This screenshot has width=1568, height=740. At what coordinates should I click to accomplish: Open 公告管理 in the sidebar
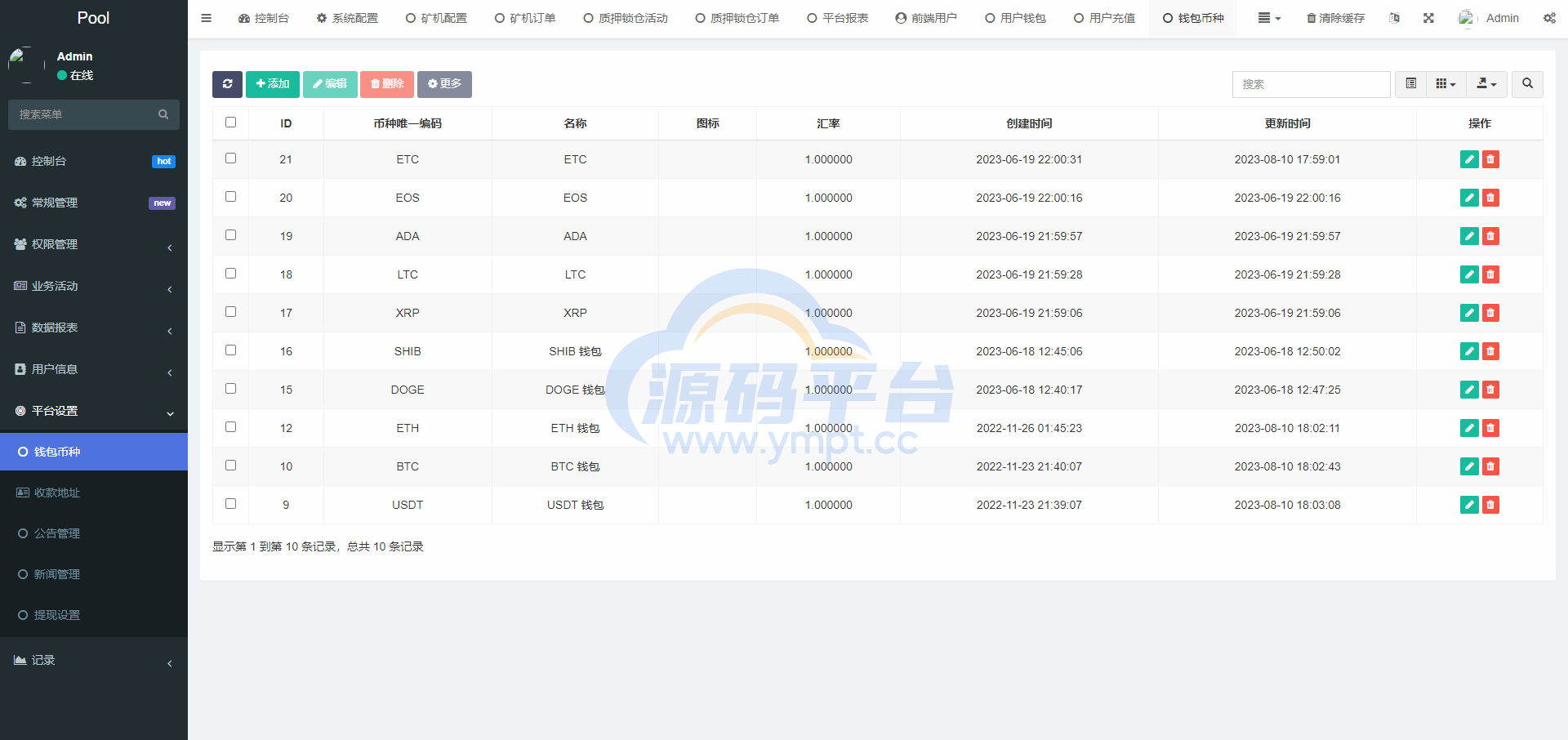coord(94,533)
